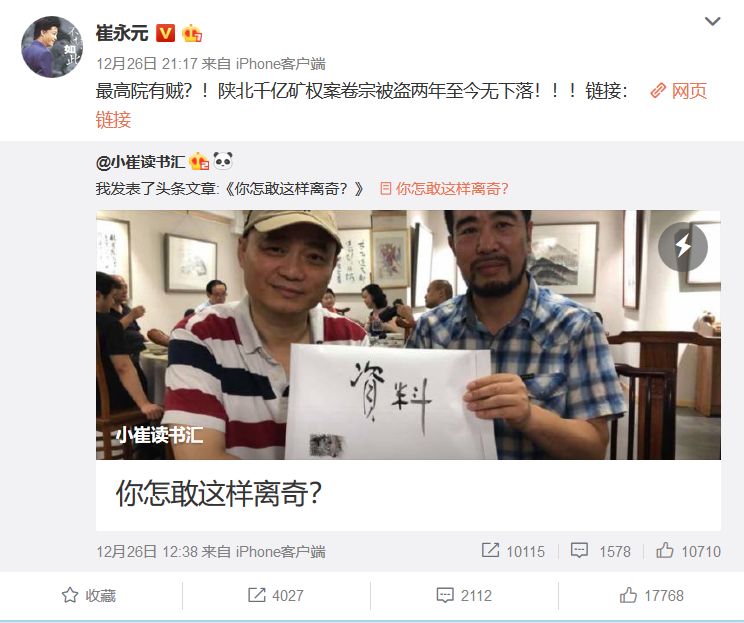744x623 pixels.
Task: Open the 网页链接 web link
Action: 679,91
